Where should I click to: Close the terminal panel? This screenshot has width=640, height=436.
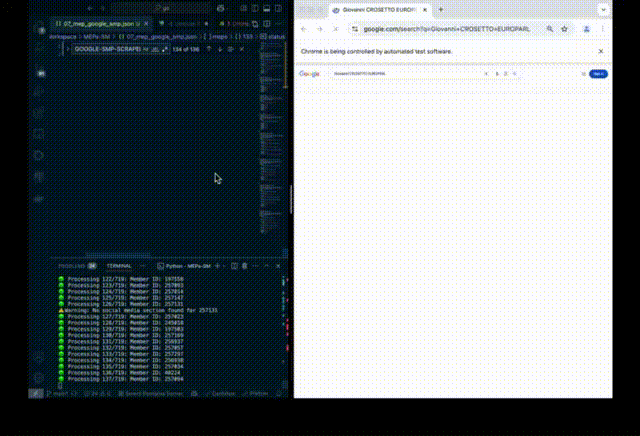278,266
